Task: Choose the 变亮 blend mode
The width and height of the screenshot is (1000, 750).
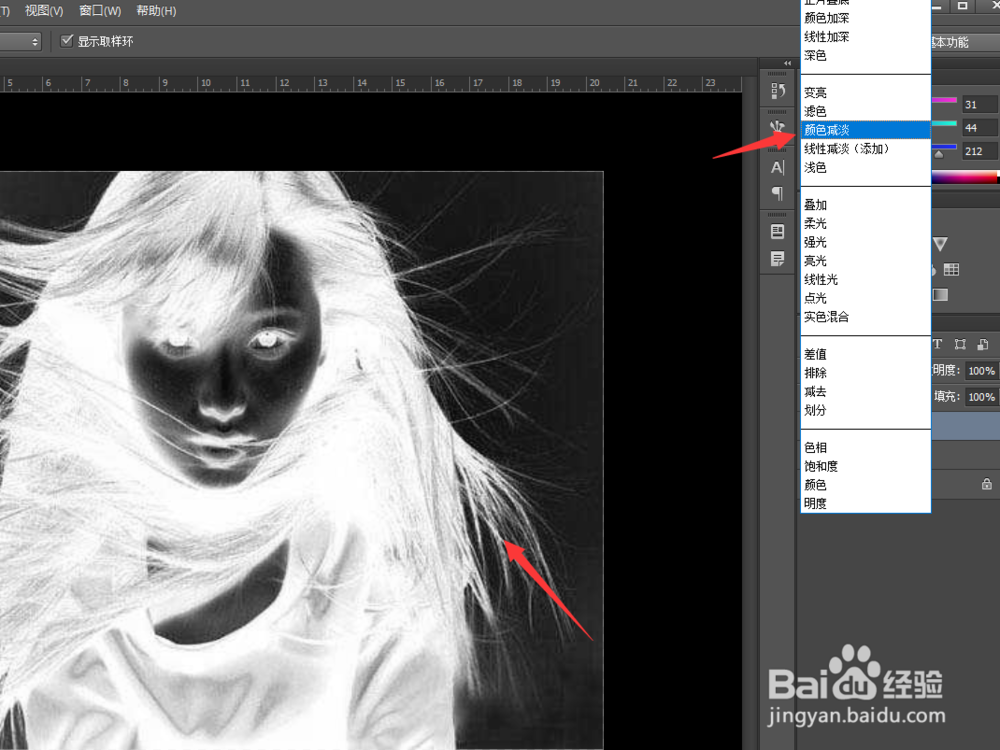Action: click(x=865, y=92)
